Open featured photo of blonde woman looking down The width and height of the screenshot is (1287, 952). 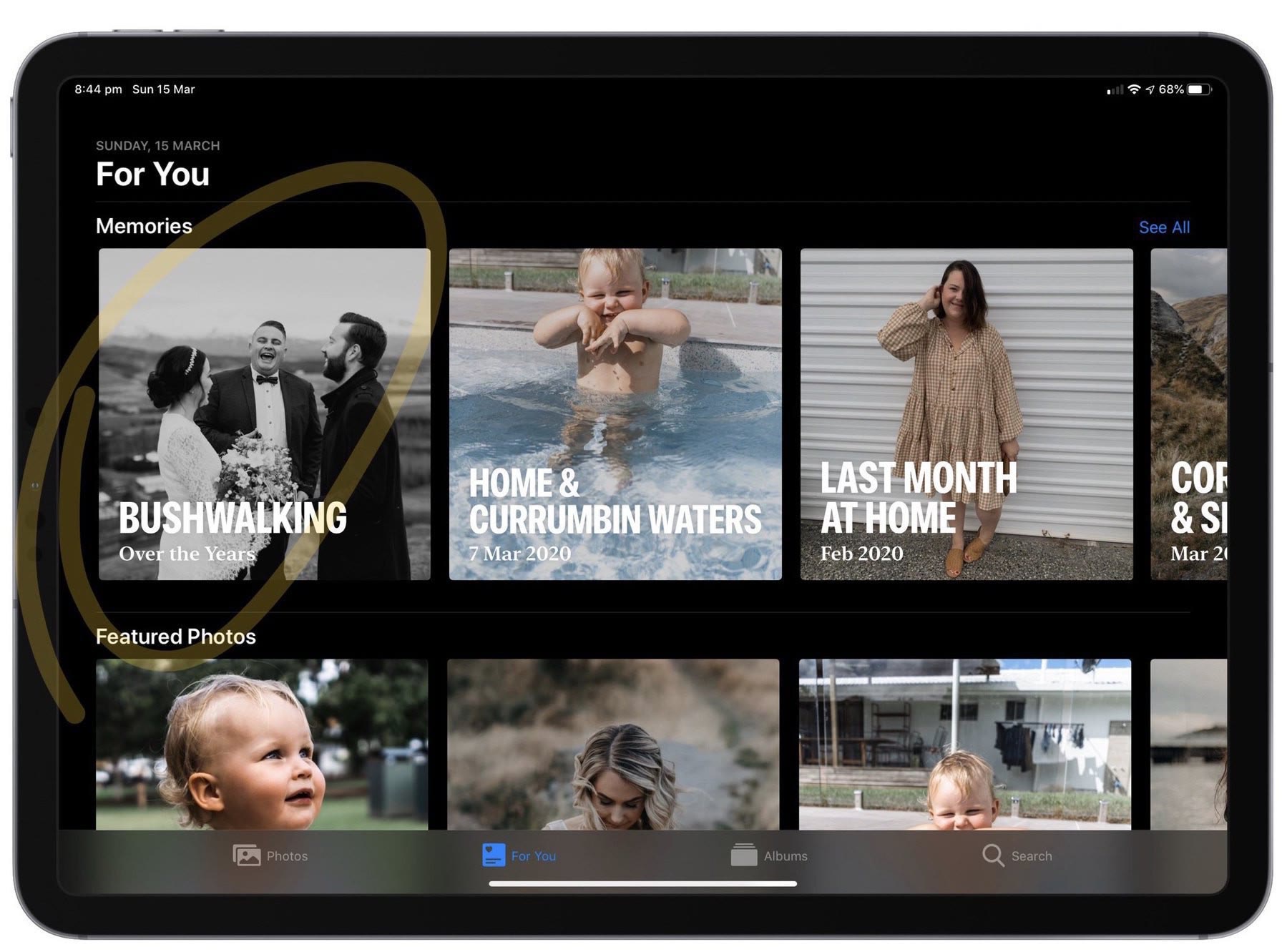click(x=613, y=744)
